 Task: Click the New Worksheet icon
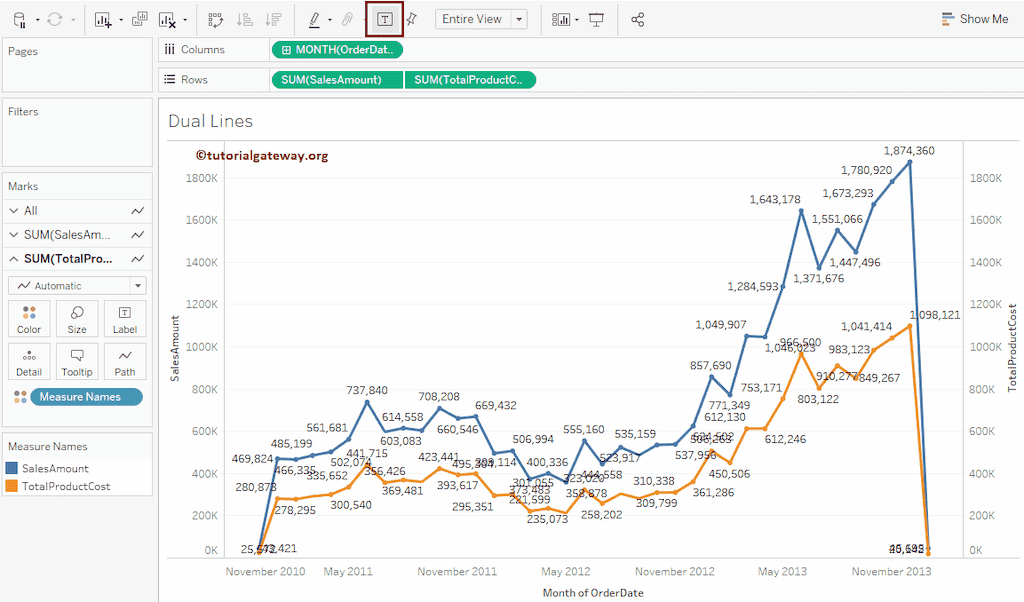[x=104, y=19]
